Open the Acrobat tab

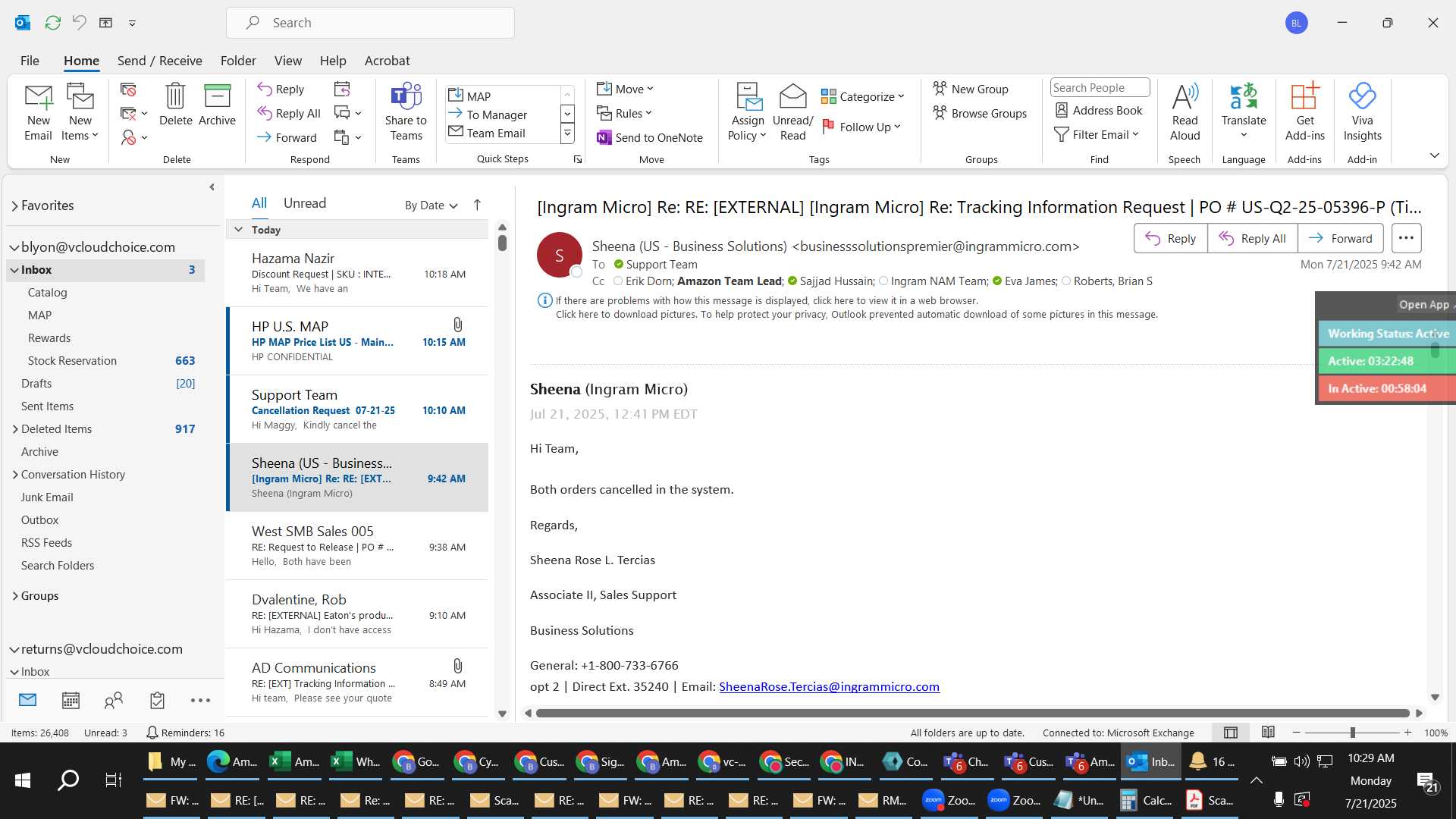pos(387,61)
